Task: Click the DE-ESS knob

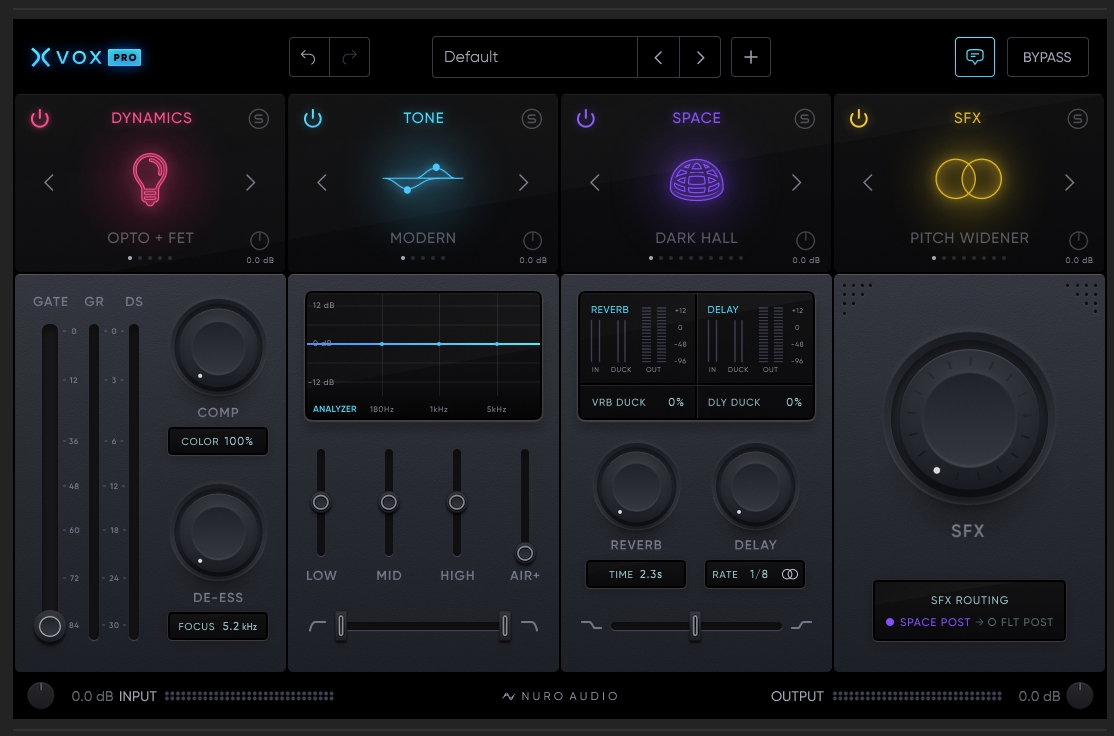Action: pyautogui.click(x=218, y=531)
